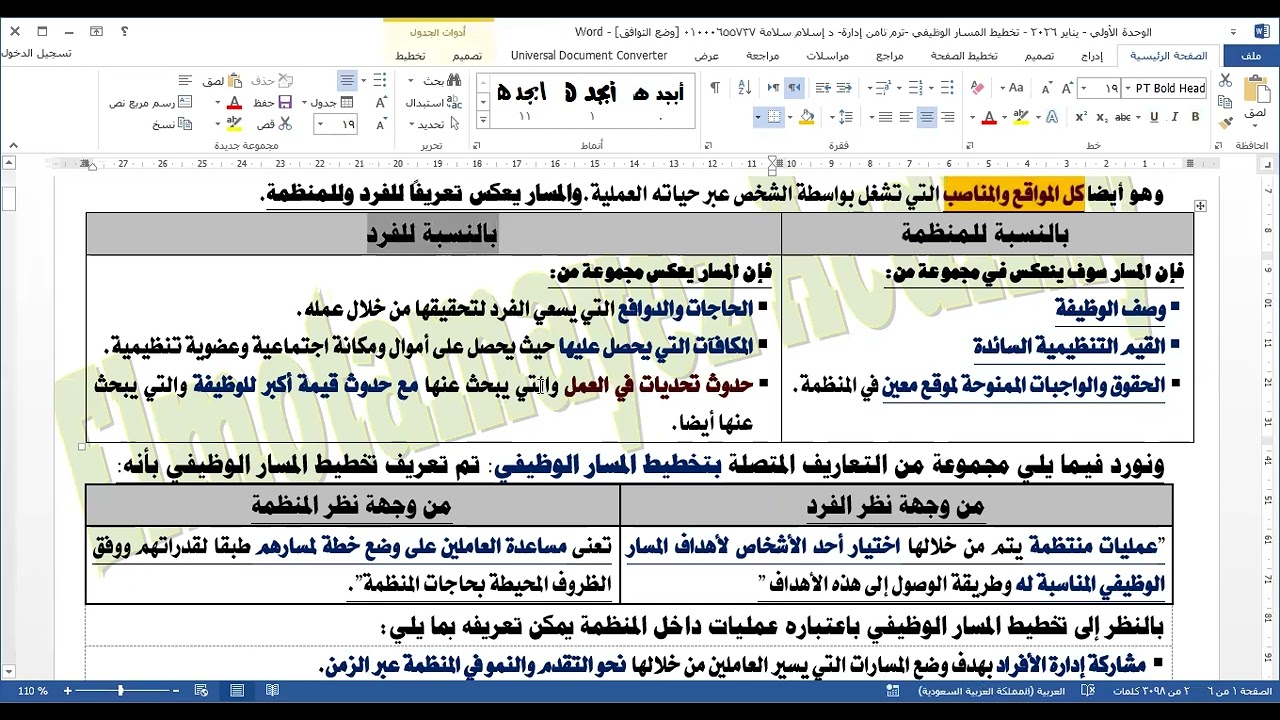Open the View (عرض) tab

(707, 56)
